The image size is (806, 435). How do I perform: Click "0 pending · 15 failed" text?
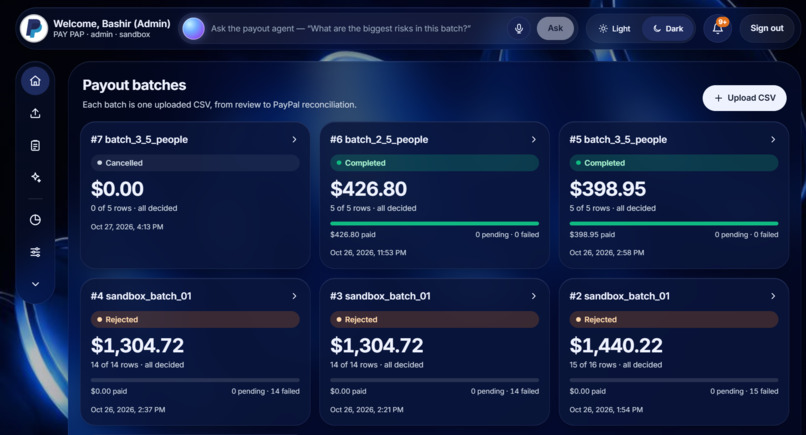coord(744,391)
